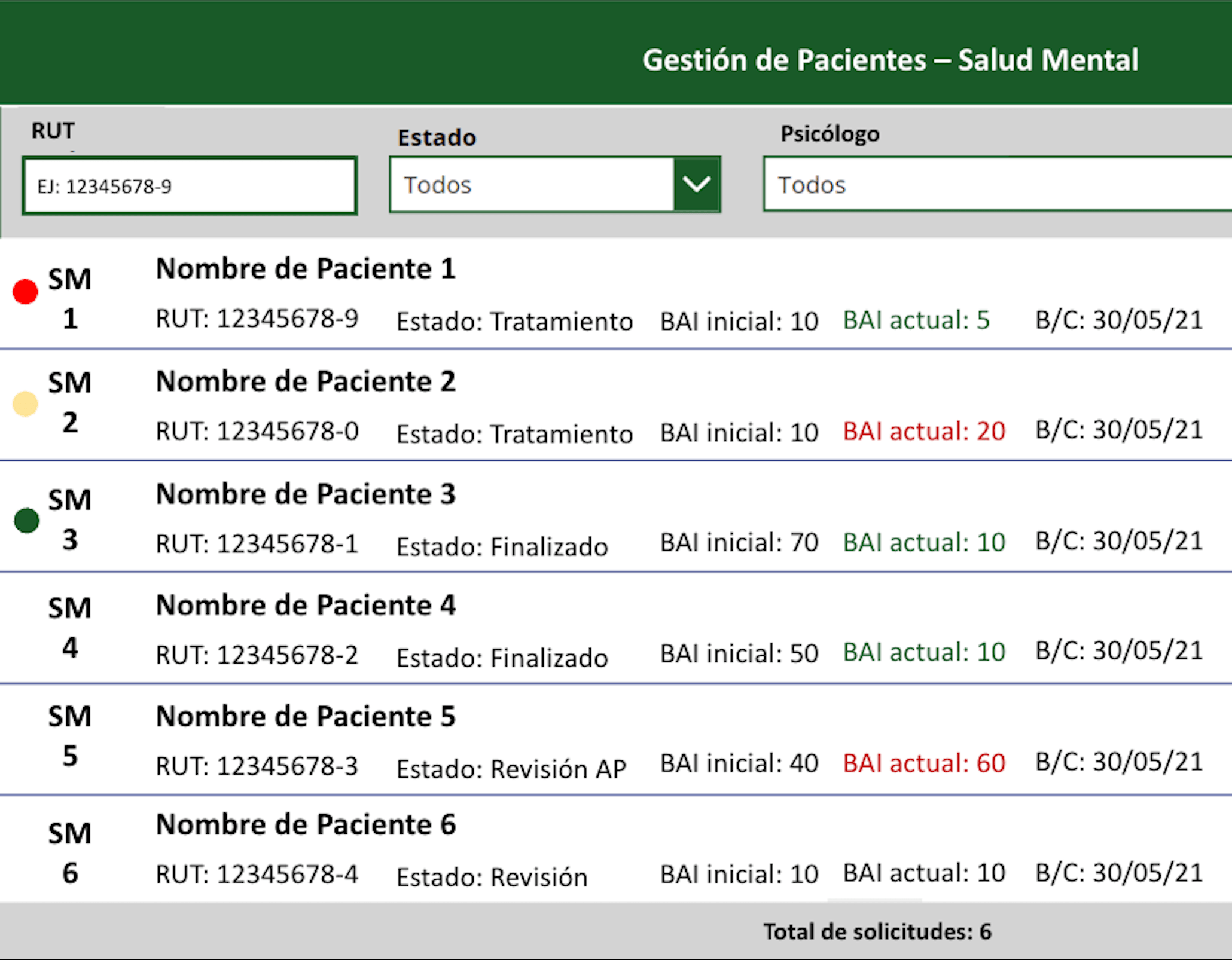
Task: Click the green BAI actual: 5 value
Action: pos(916,320)
